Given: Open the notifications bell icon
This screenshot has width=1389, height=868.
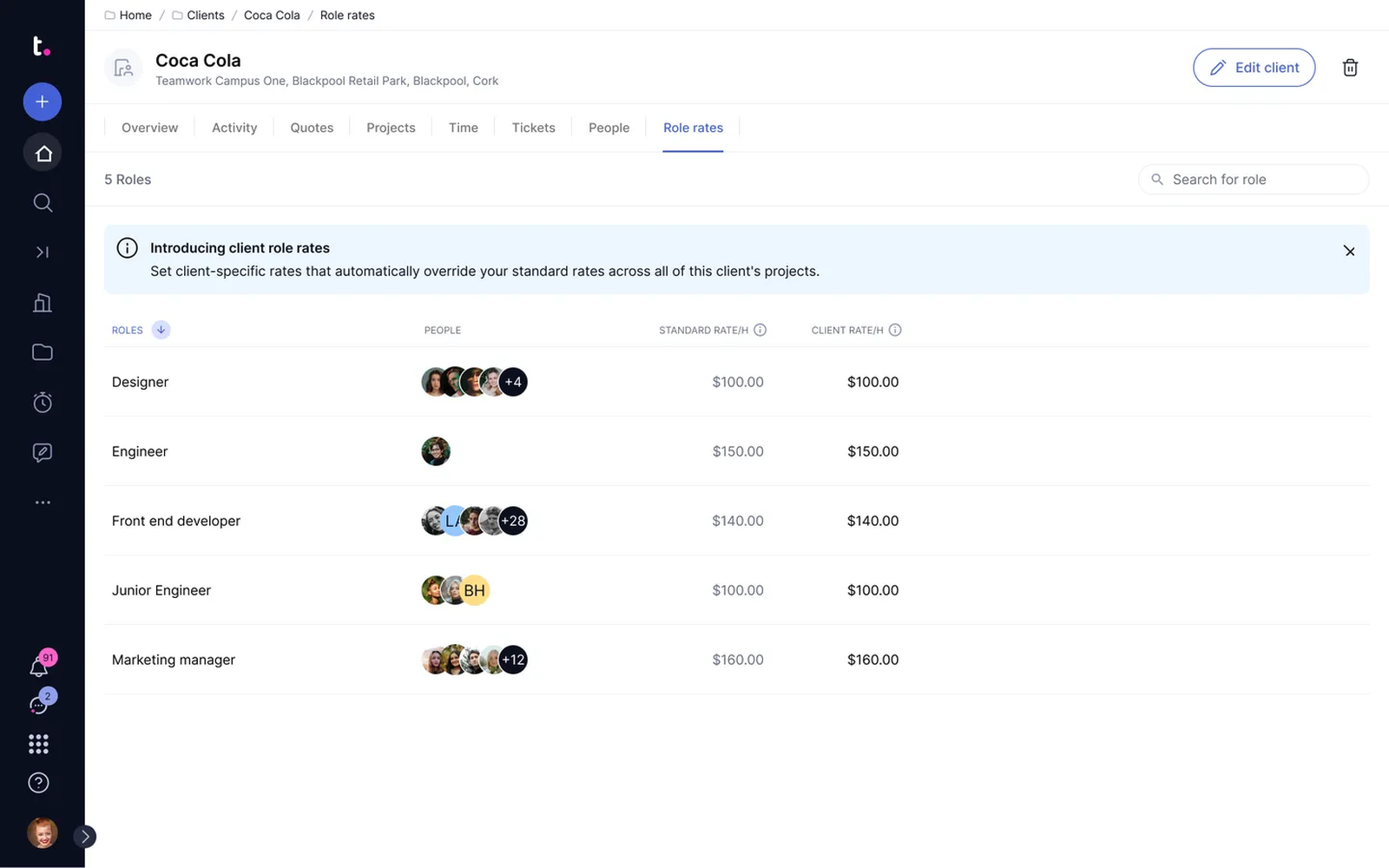Looking at the screenshot, I should [x=39, y=667].
